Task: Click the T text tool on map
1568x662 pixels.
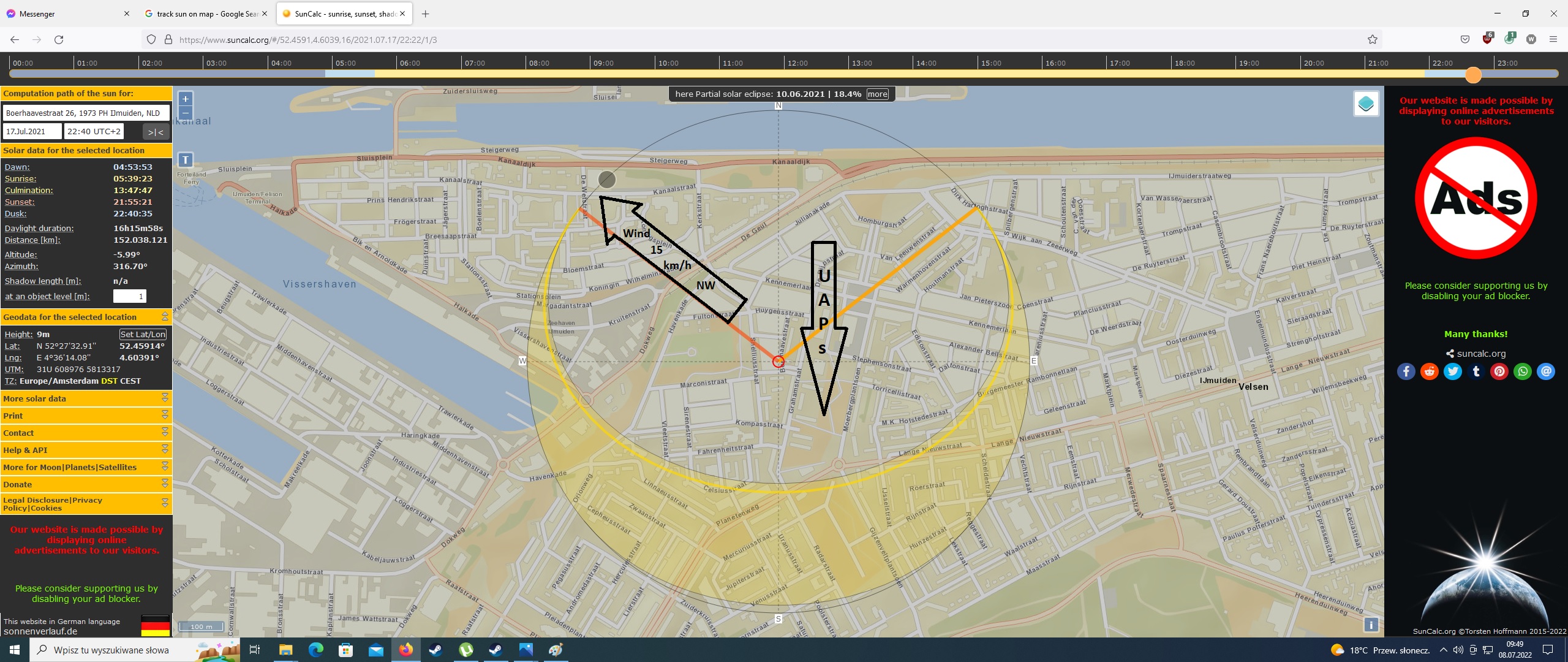Action: [x=186, y=160]
